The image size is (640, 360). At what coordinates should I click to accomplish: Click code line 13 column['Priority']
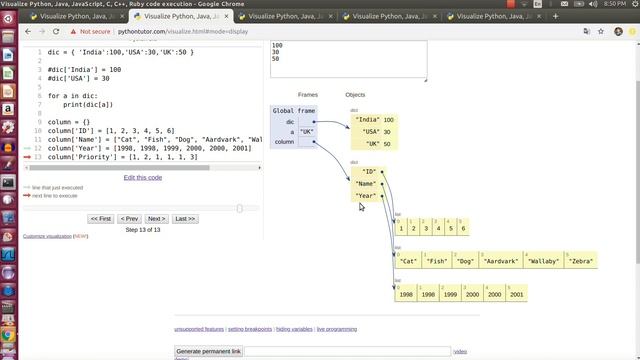point(122,157)
